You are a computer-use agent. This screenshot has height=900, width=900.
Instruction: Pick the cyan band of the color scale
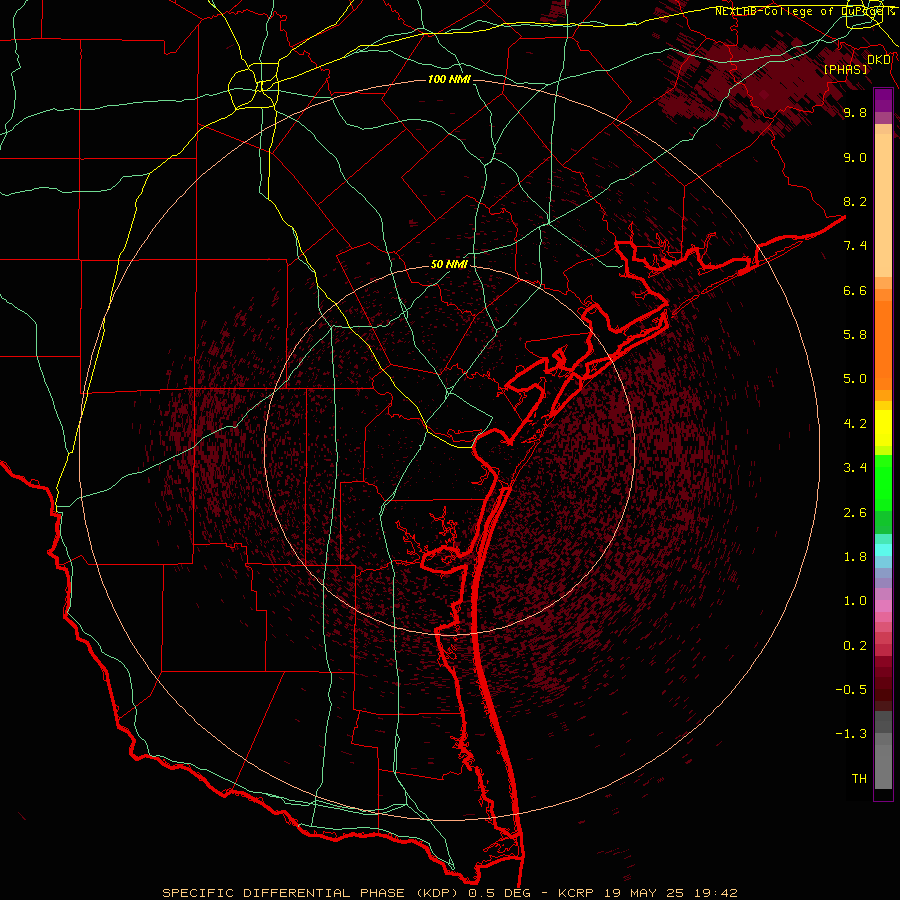pyautogui.click(x=883, y=549)
